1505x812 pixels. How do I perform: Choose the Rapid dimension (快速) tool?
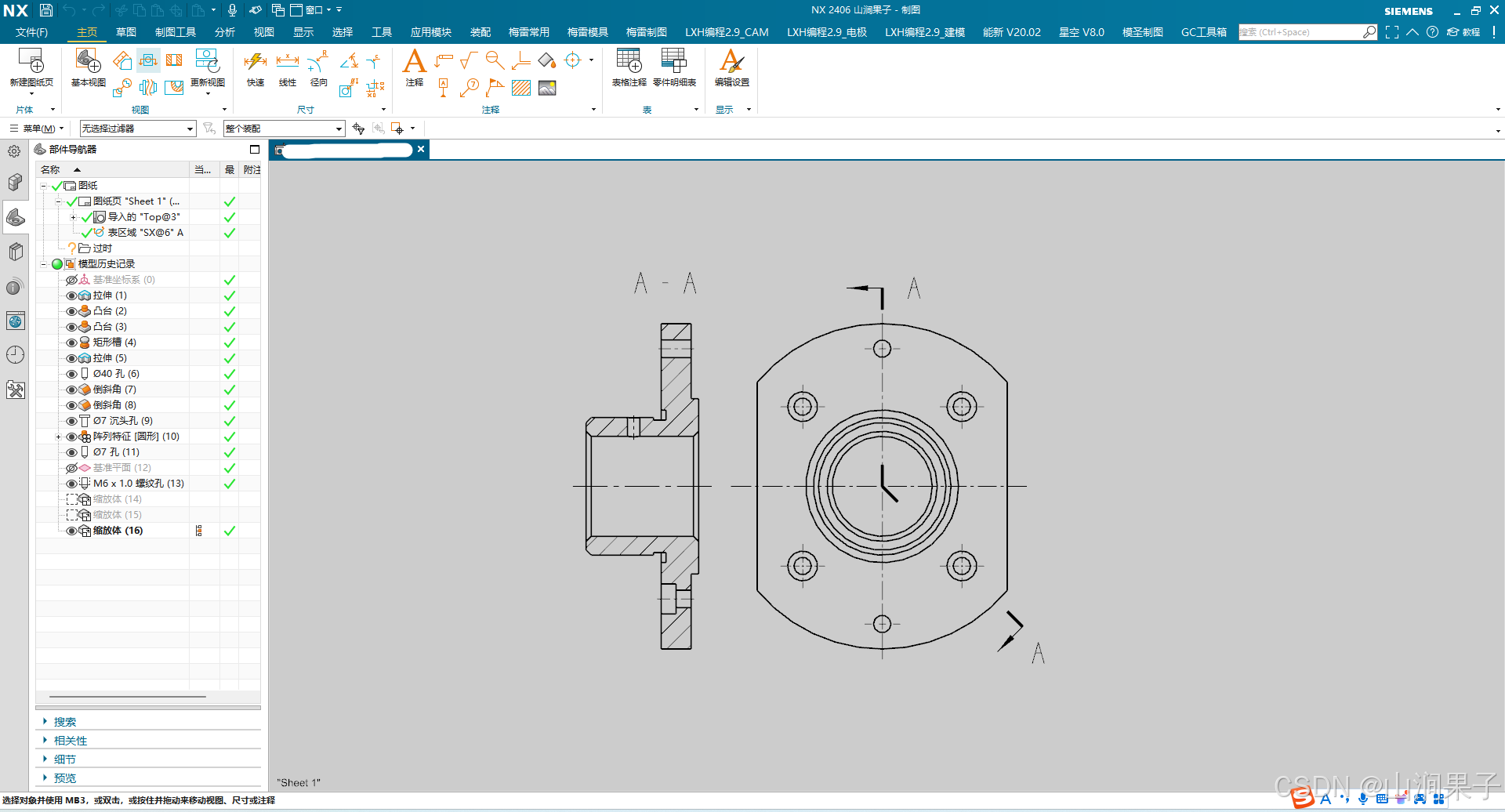tap(256, 61)
